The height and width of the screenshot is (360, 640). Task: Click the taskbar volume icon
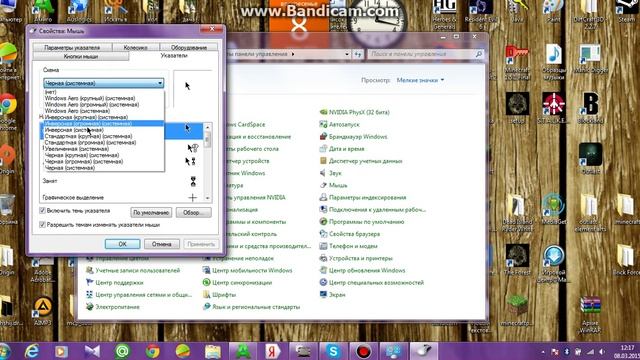(x=602, y=351)
